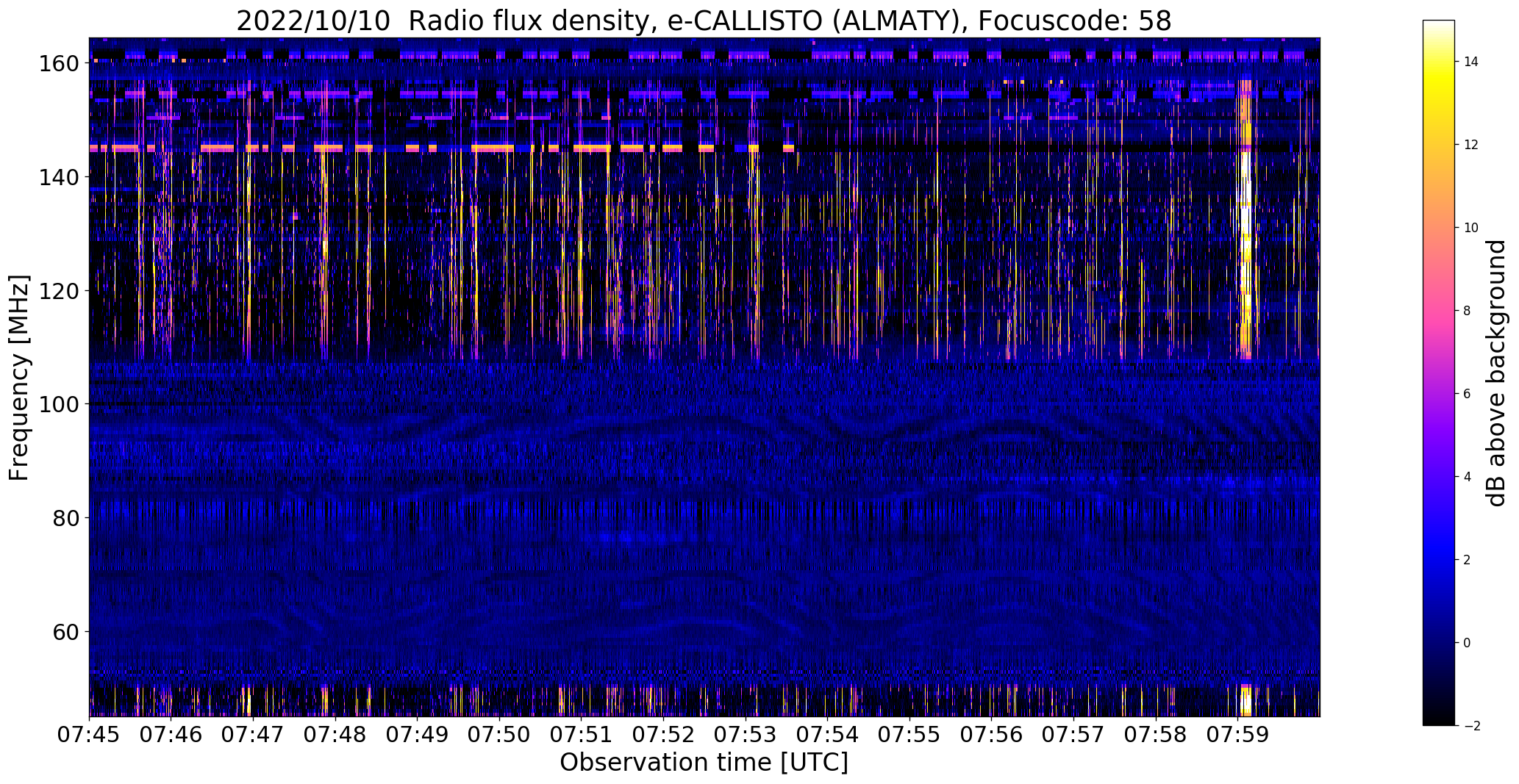Click the colorbar tick label 6
1519x784 pixels.
1468,394
